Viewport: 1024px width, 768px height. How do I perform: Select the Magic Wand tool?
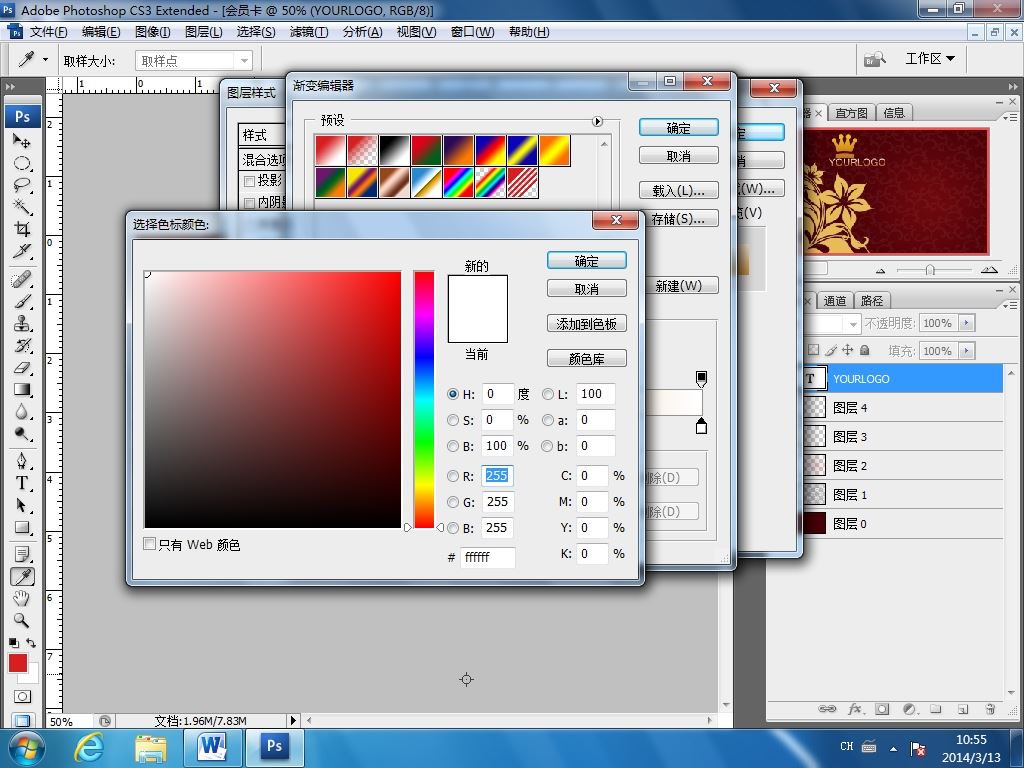tap(22, 207)
